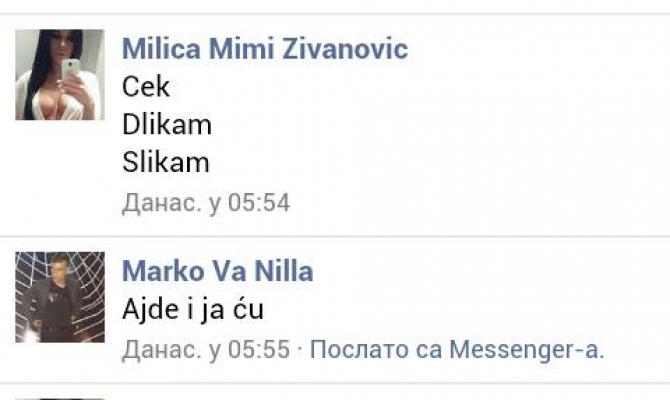Tap the partially visible avatar at the bottom
Image resolution: width=670 pixels, height=400 pixels.
tap(60, 398)
